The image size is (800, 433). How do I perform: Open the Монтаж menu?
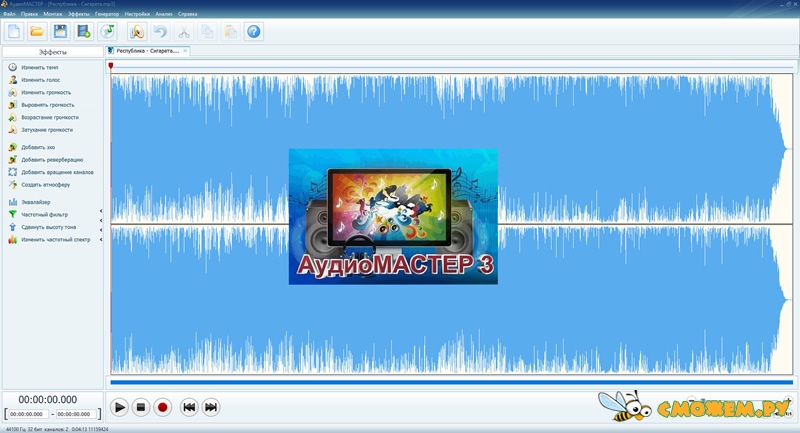pyautogui.click(x=53, y=14)
